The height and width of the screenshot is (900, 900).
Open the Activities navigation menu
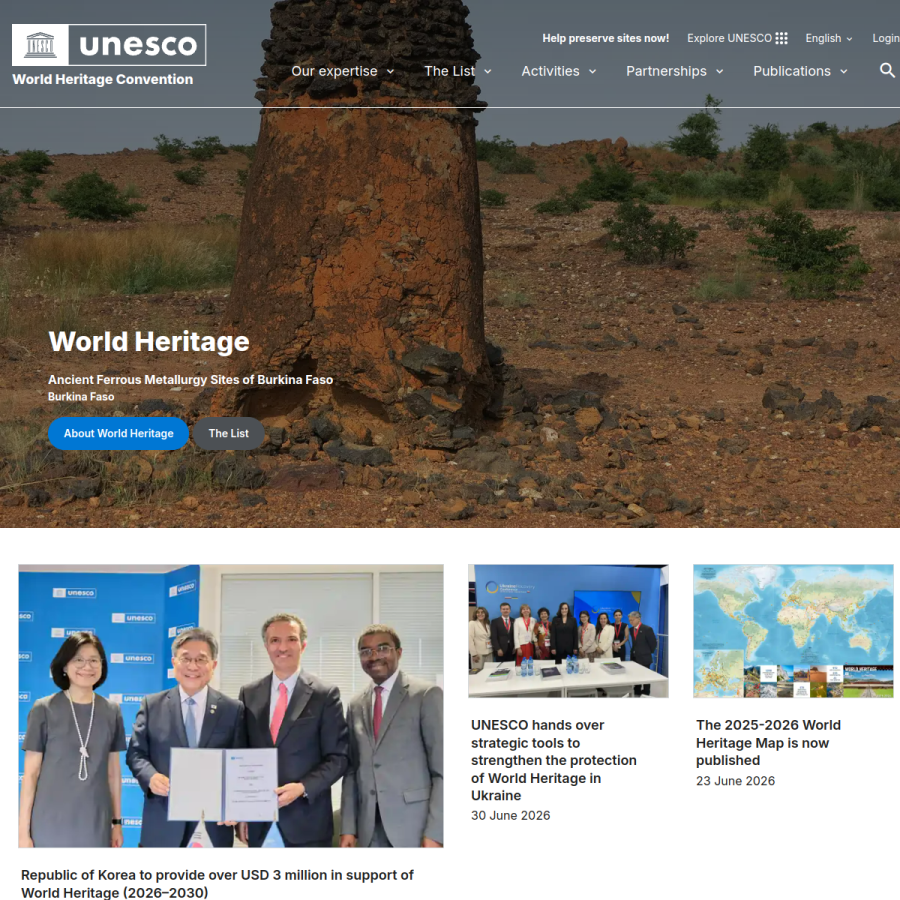558,71
